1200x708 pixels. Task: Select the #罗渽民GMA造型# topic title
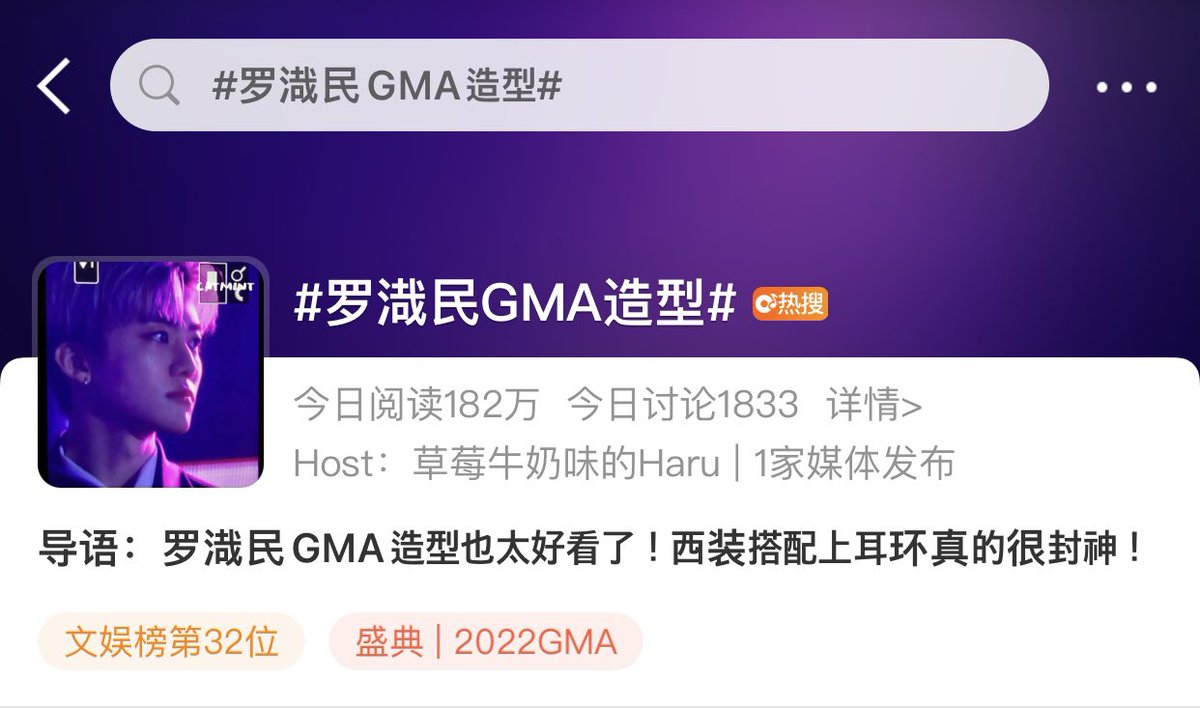click(515, 303)
